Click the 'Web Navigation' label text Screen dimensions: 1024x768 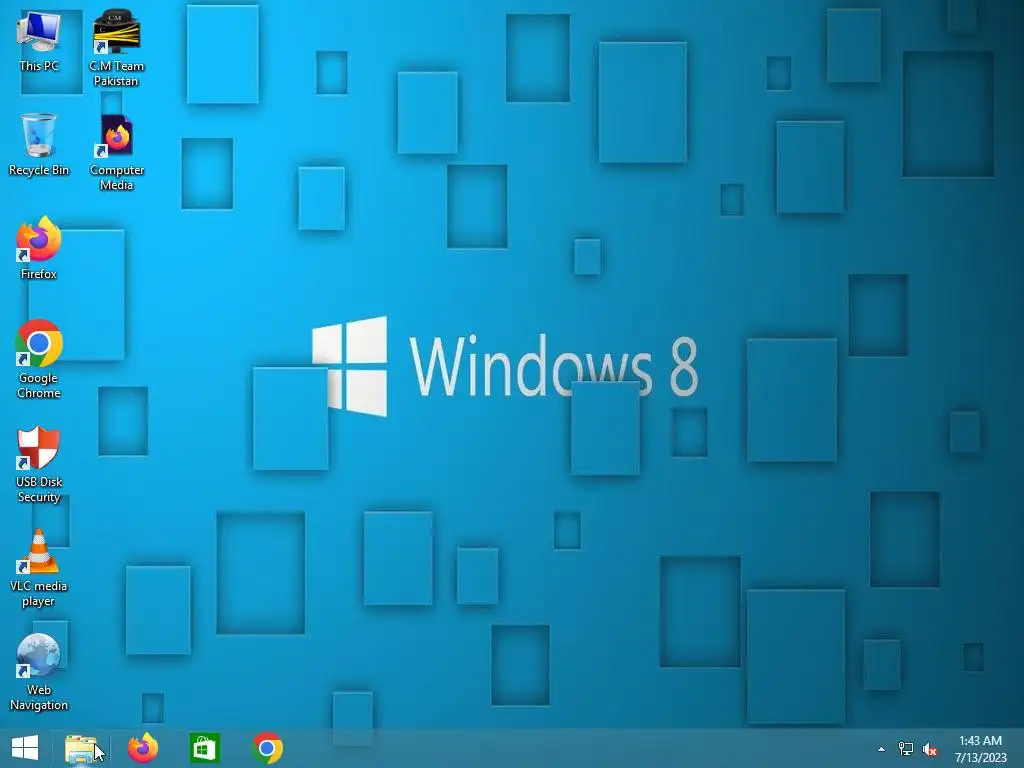click(39, 697)
